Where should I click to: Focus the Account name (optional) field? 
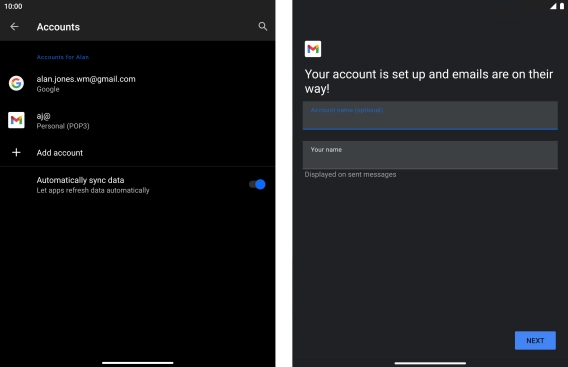pos(430,116)
